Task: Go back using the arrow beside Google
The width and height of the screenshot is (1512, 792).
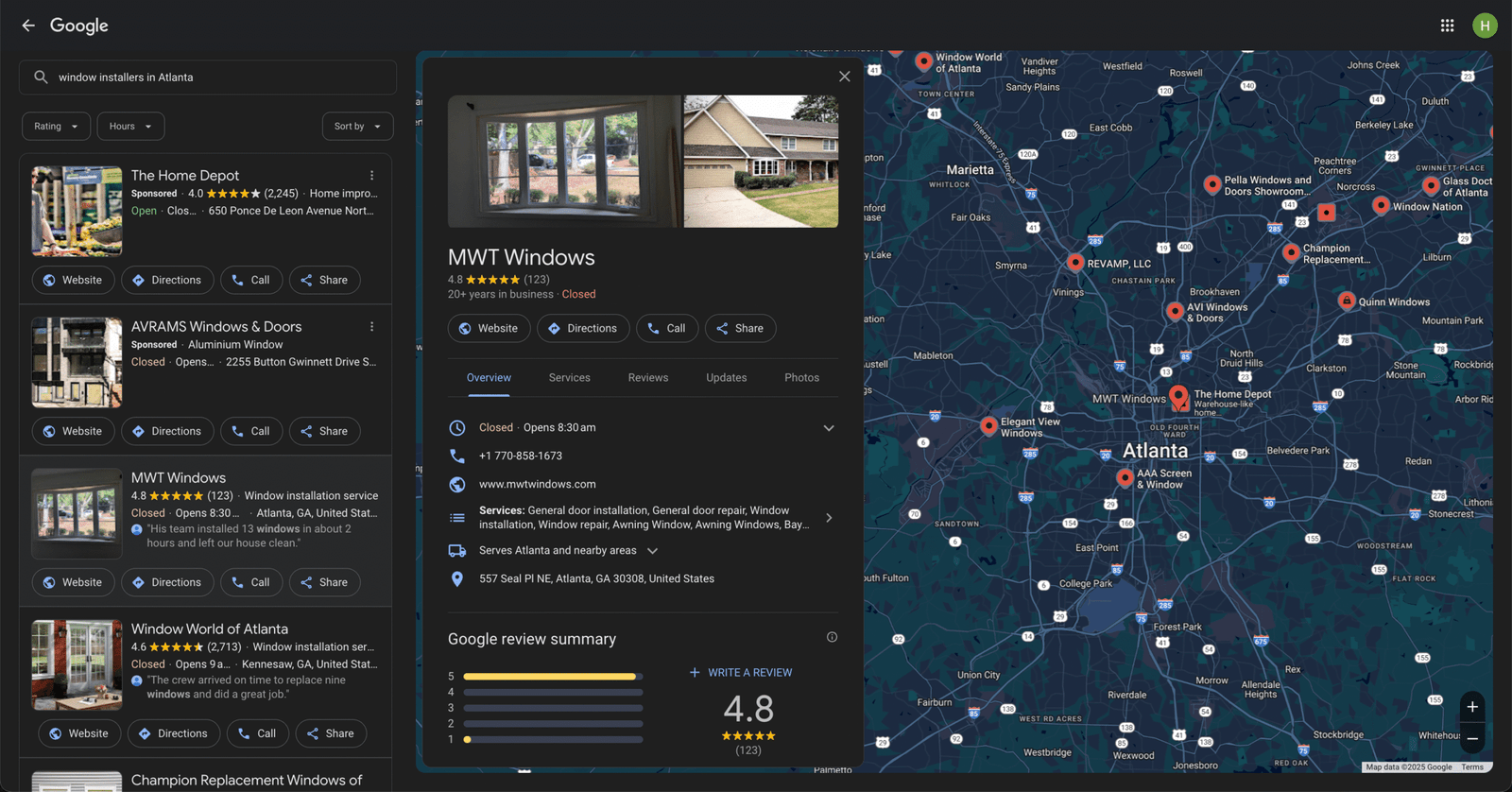Action: 28,26
